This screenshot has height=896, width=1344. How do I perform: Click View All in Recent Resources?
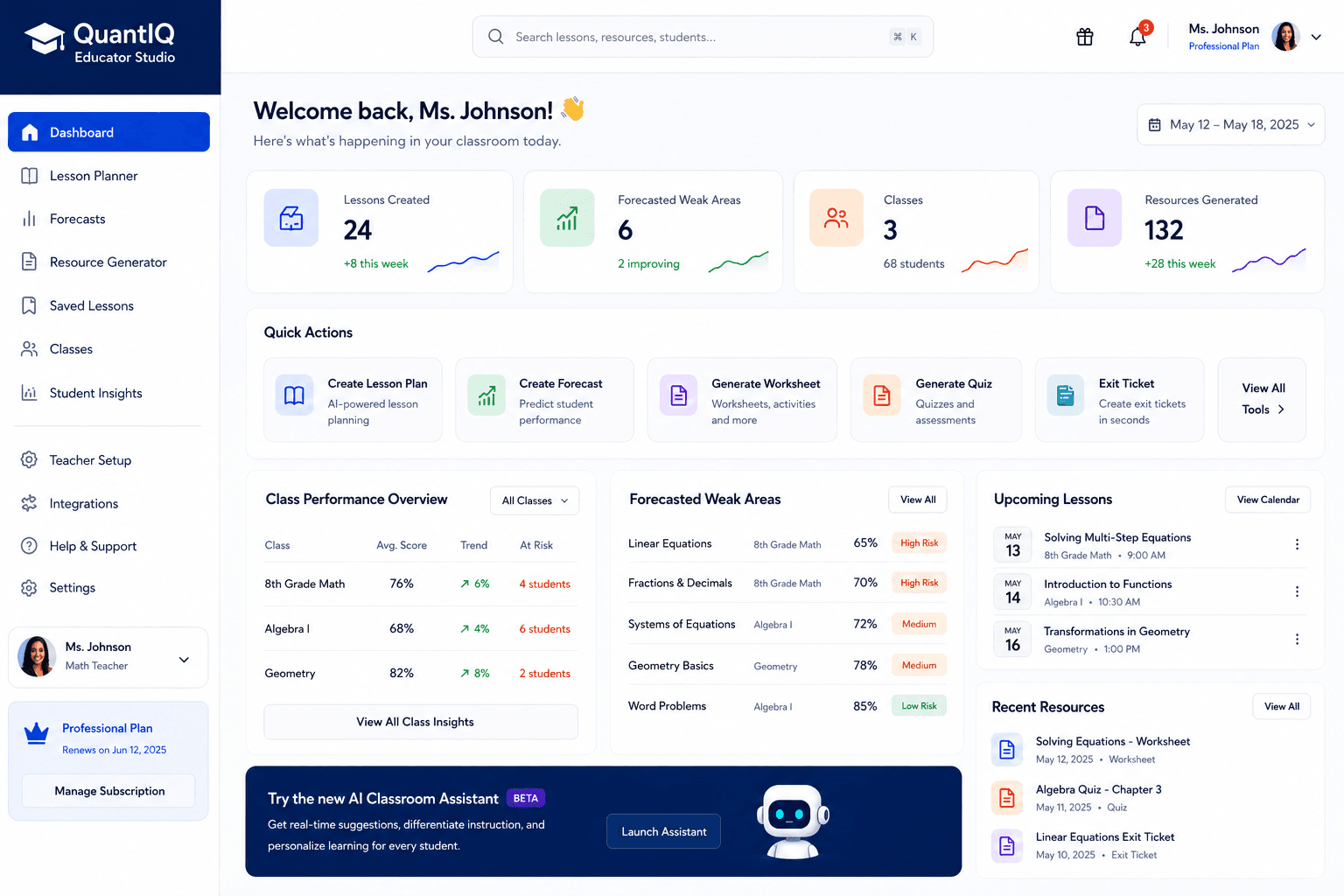(1282, 706)
